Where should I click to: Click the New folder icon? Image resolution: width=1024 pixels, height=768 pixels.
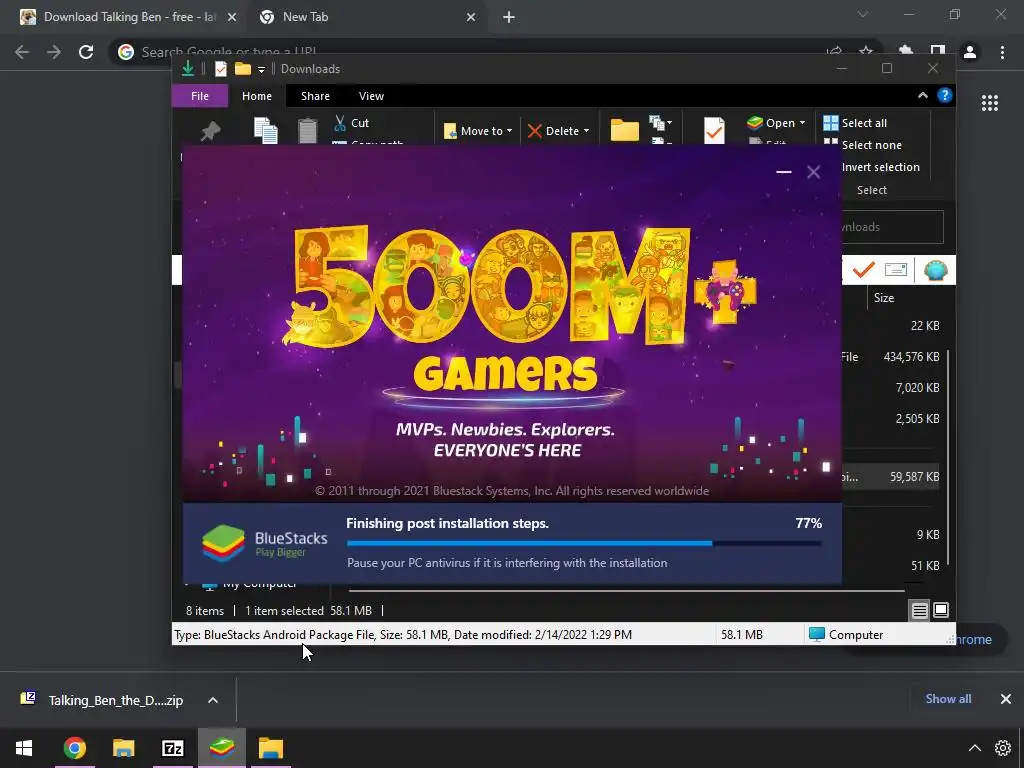point(624,129)
